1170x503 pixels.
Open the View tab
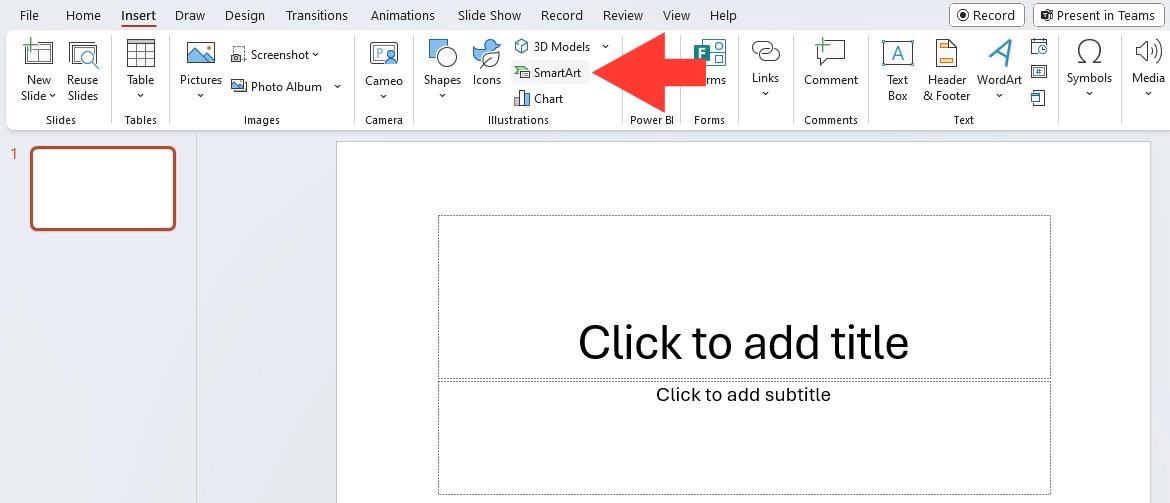[676, 15]
